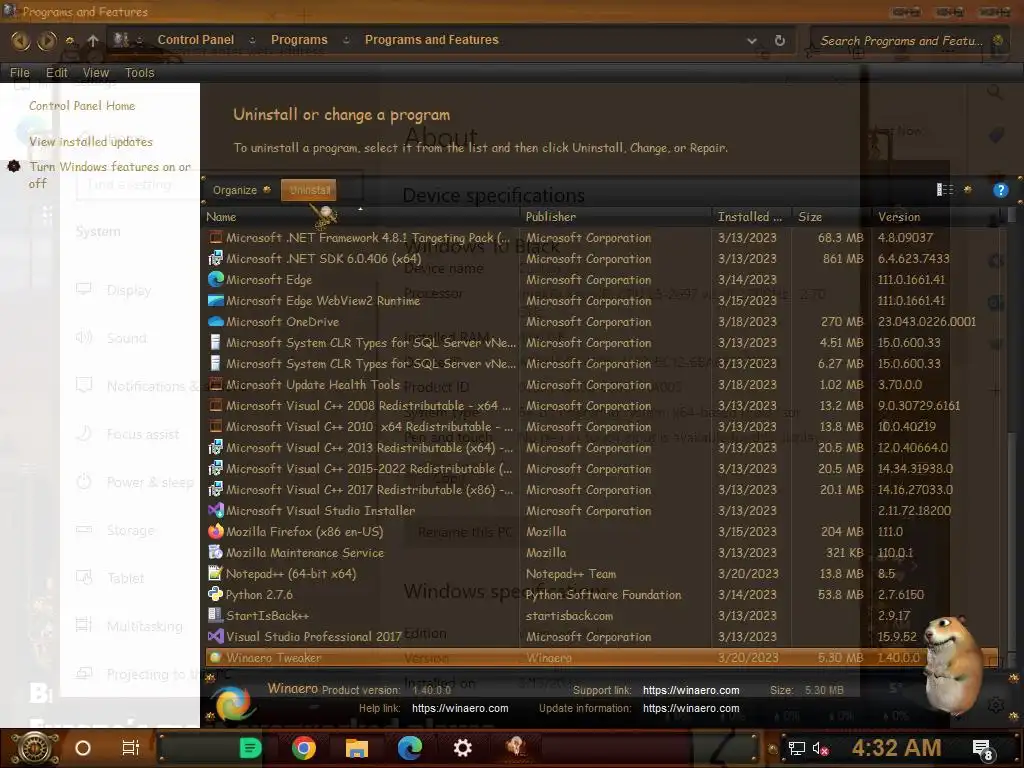
Task: Select the Mozilla Maintenance Service icon
Action: (x=215, y=552)
